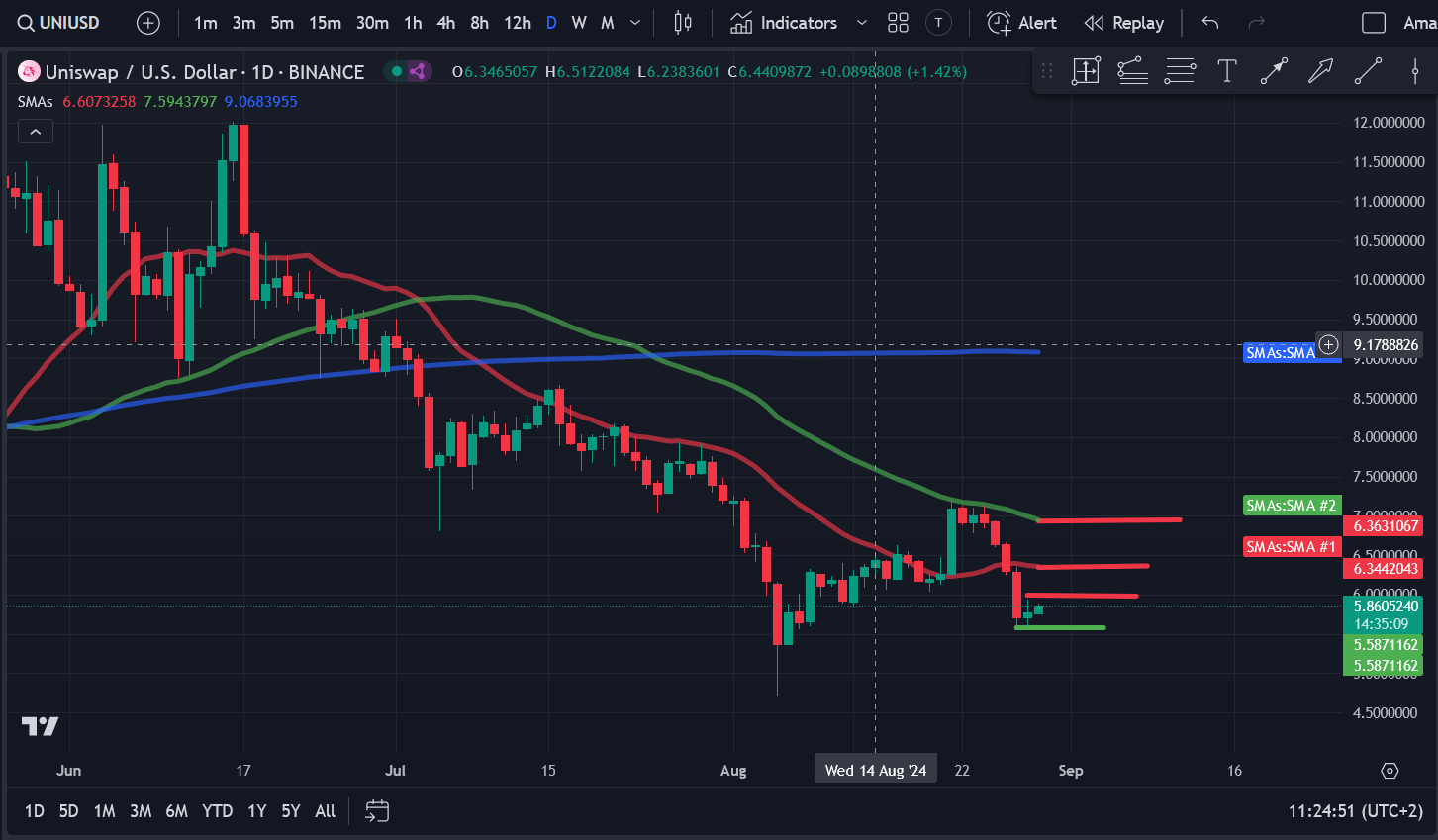Select the Fib retracement drawing tool
The width and height of the screenshot is (1438, 840).
point(1133,70)
